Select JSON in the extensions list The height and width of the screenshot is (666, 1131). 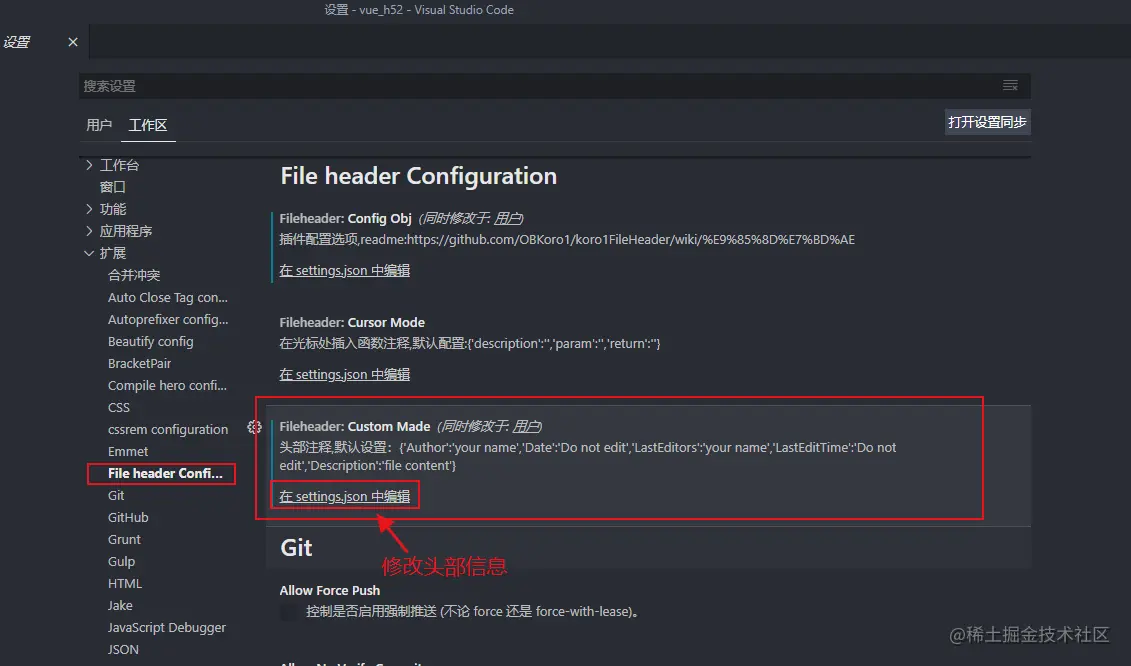click(123, 649)
